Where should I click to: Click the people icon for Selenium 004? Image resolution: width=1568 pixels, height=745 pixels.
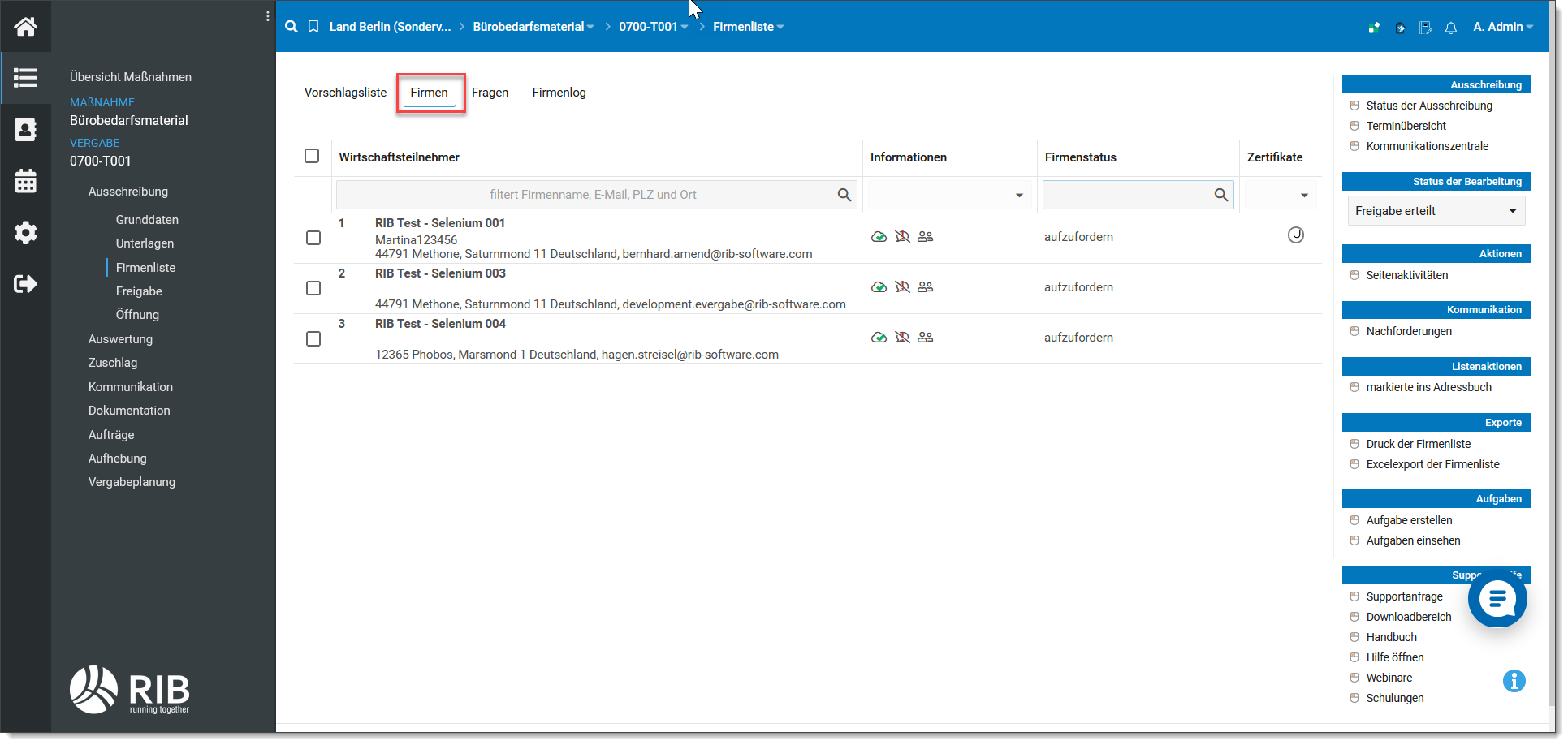(x=925, y=338)
